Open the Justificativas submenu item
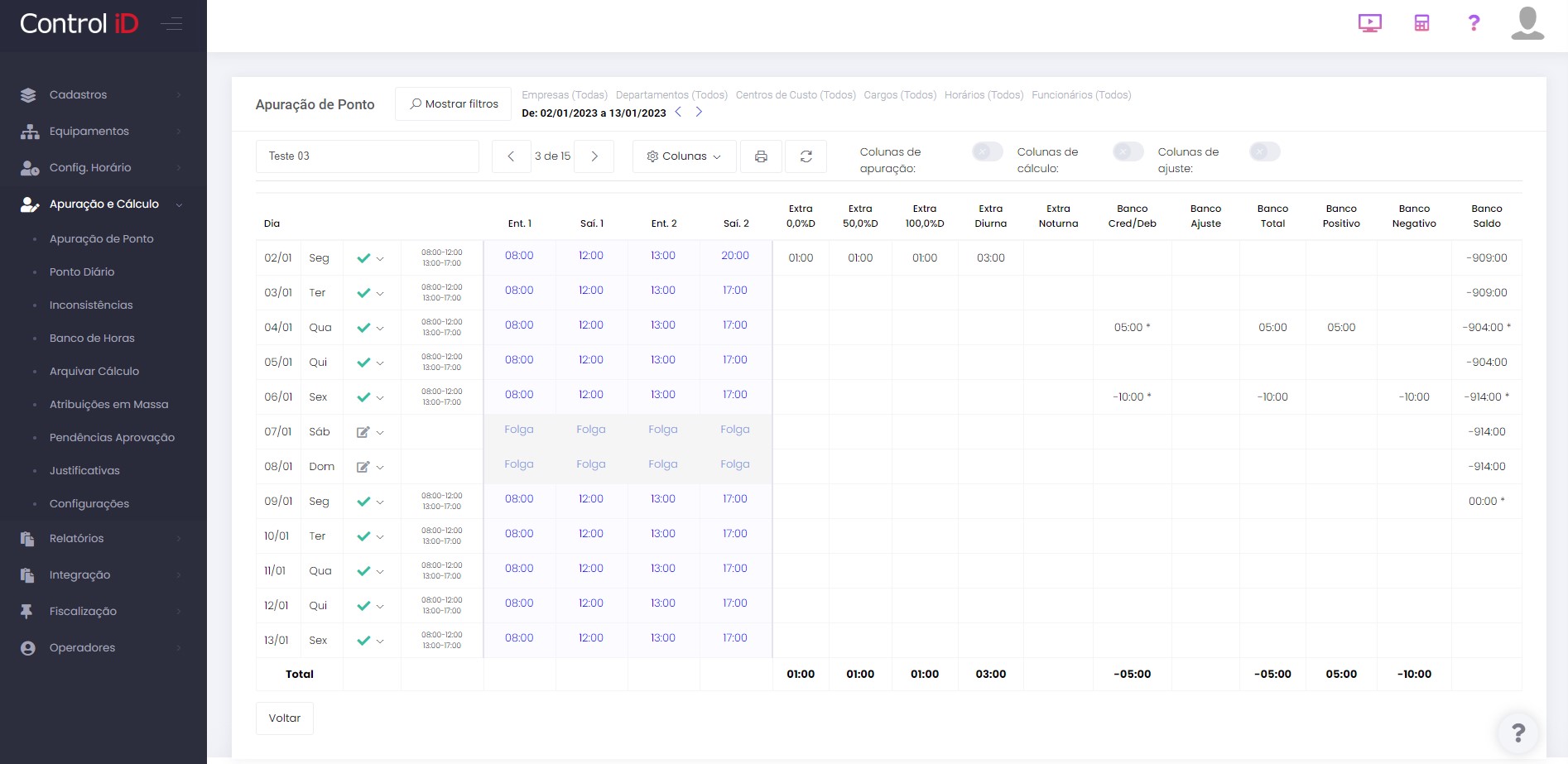 (84, 471)
